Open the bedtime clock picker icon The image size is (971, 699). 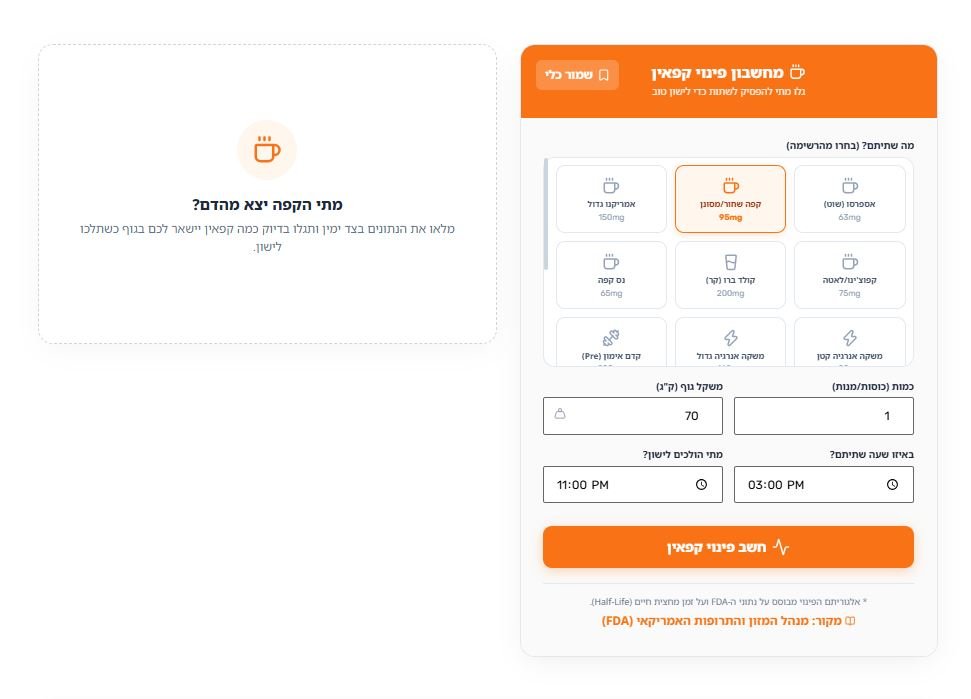click(x=701, y=484)
